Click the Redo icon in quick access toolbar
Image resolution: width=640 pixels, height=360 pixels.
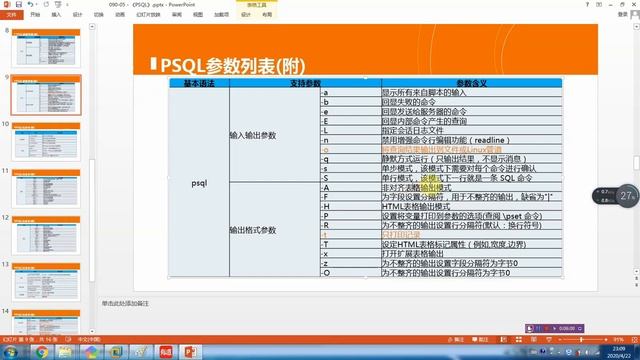(x=46, y=4)
